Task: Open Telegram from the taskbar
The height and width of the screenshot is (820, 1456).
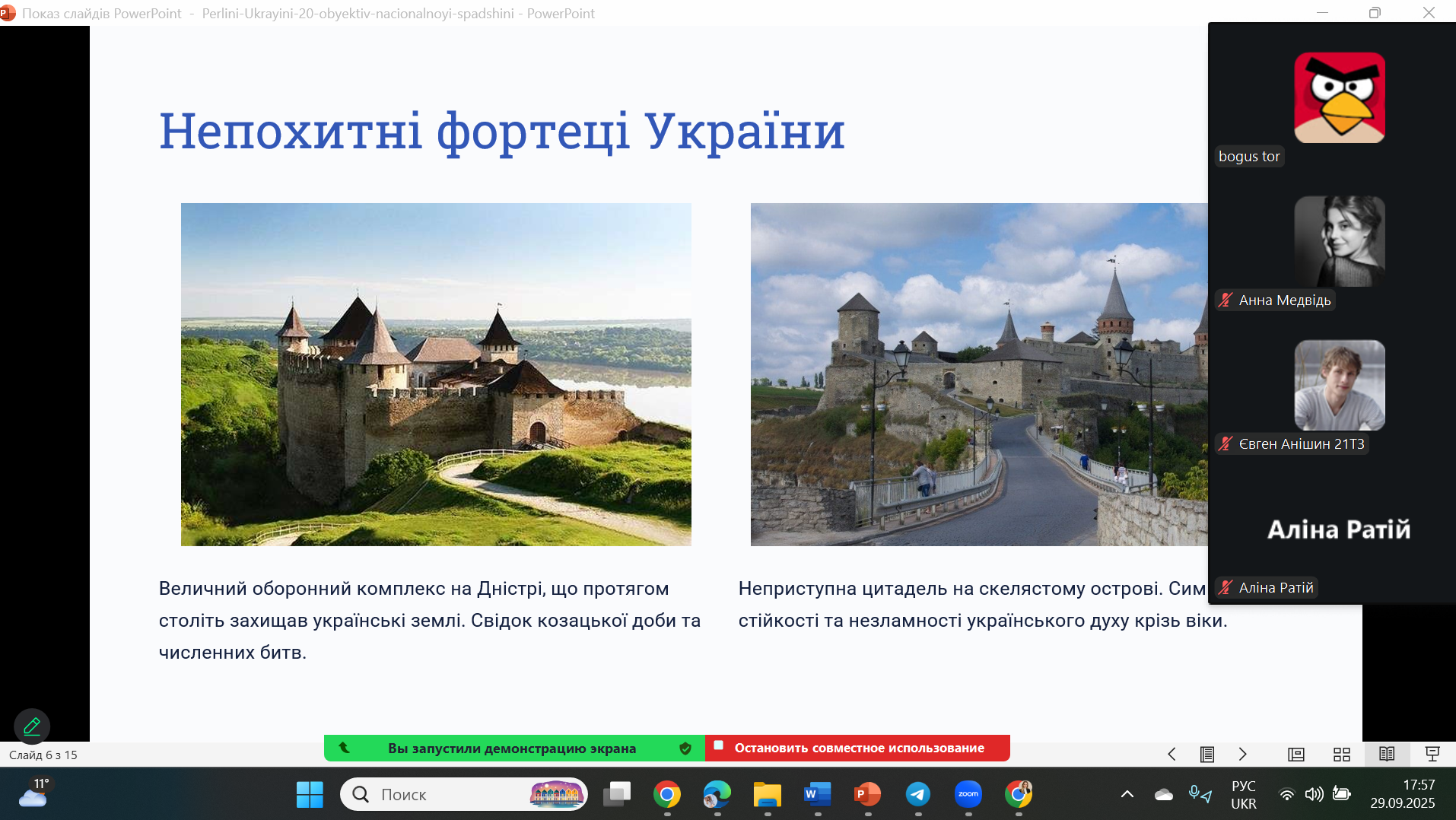Action: [x=917, y=794]
